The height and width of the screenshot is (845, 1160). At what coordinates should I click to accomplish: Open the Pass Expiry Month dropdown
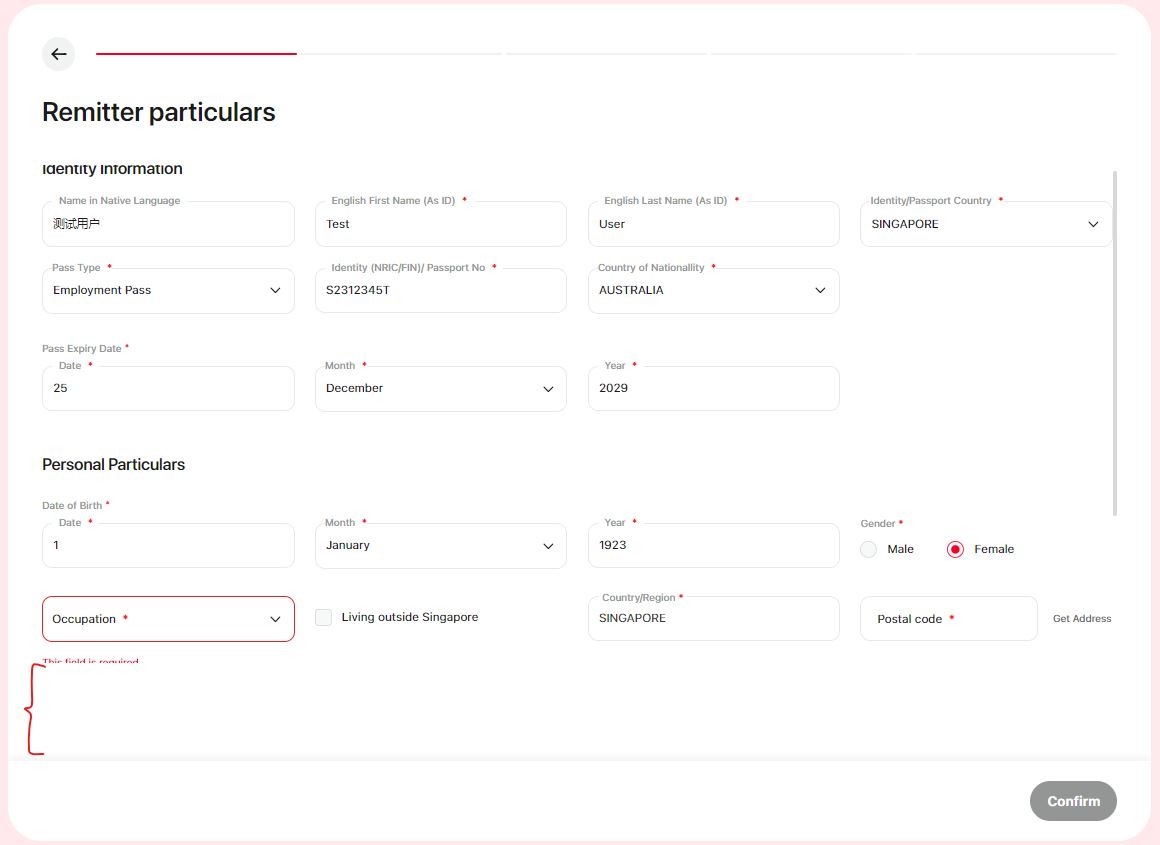(x=440, y=388)
